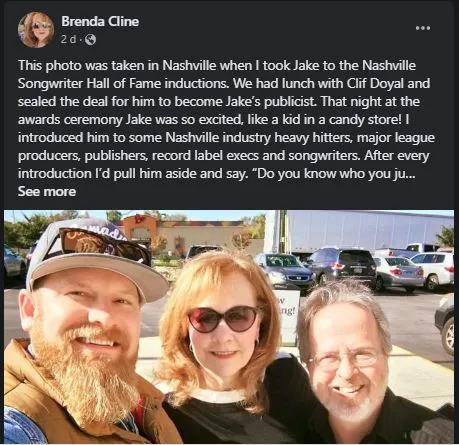Image resolution: width=459 pixels, height=445 pixels.
Task: Open the "2 d" post timestamp
Action: [x=68, y=40]
